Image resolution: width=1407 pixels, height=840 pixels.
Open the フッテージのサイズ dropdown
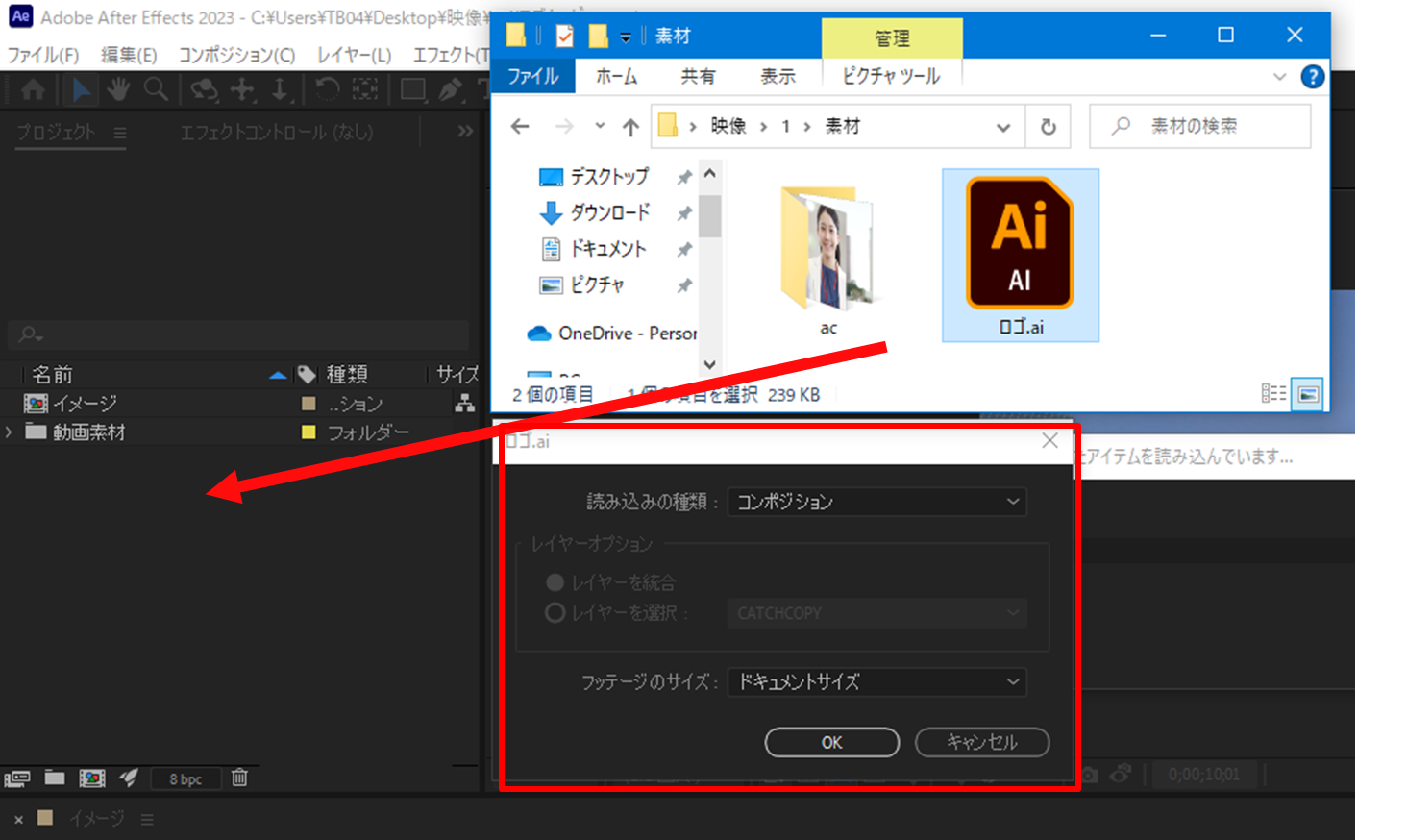[876, 682]
